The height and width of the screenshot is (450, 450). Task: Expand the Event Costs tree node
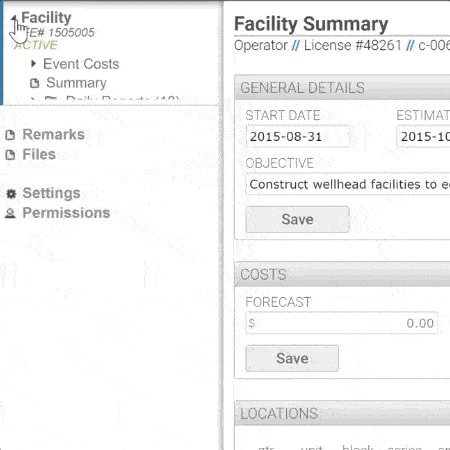point(33,63)
